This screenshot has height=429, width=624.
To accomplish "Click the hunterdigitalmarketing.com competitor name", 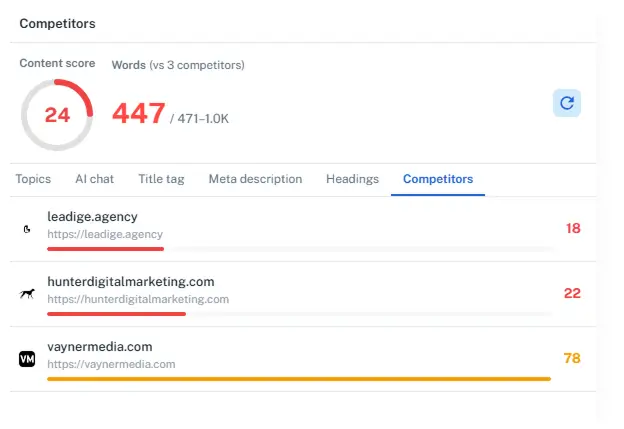I will (x=131, y=281).
